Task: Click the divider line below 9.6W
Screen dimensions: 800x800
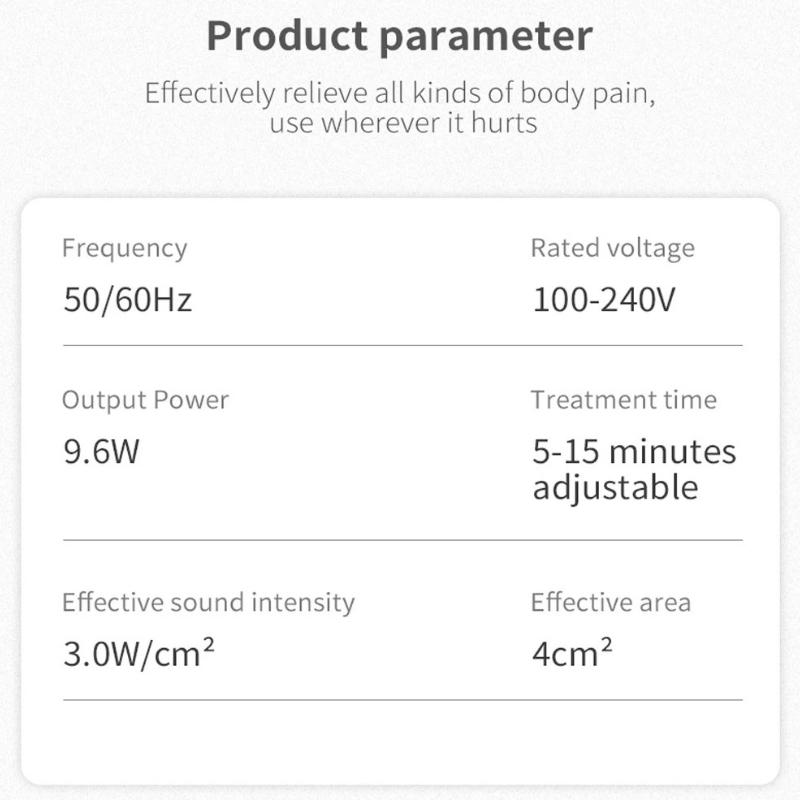Action: point(402,540)
